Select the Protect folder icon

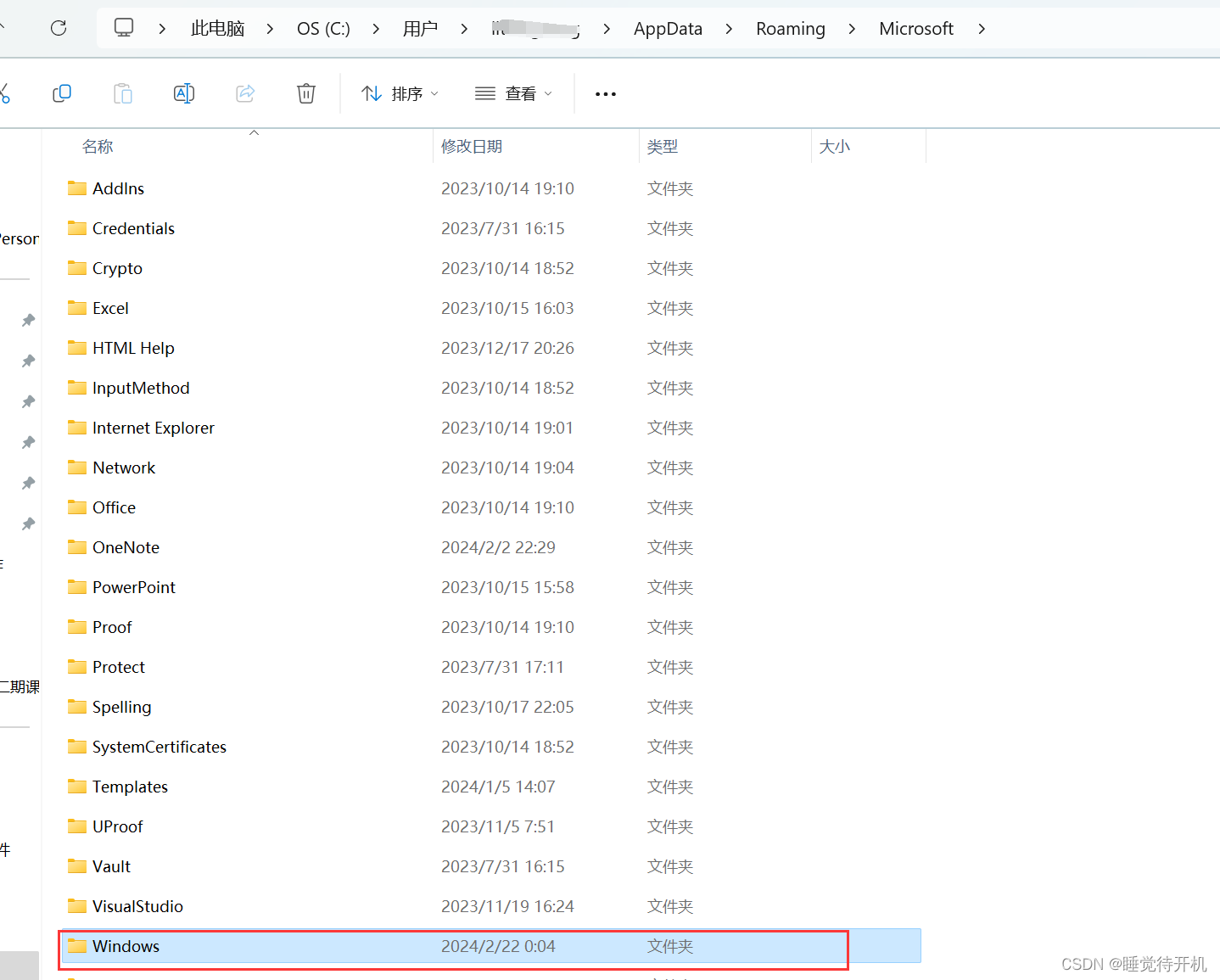[x=77, y=667]
